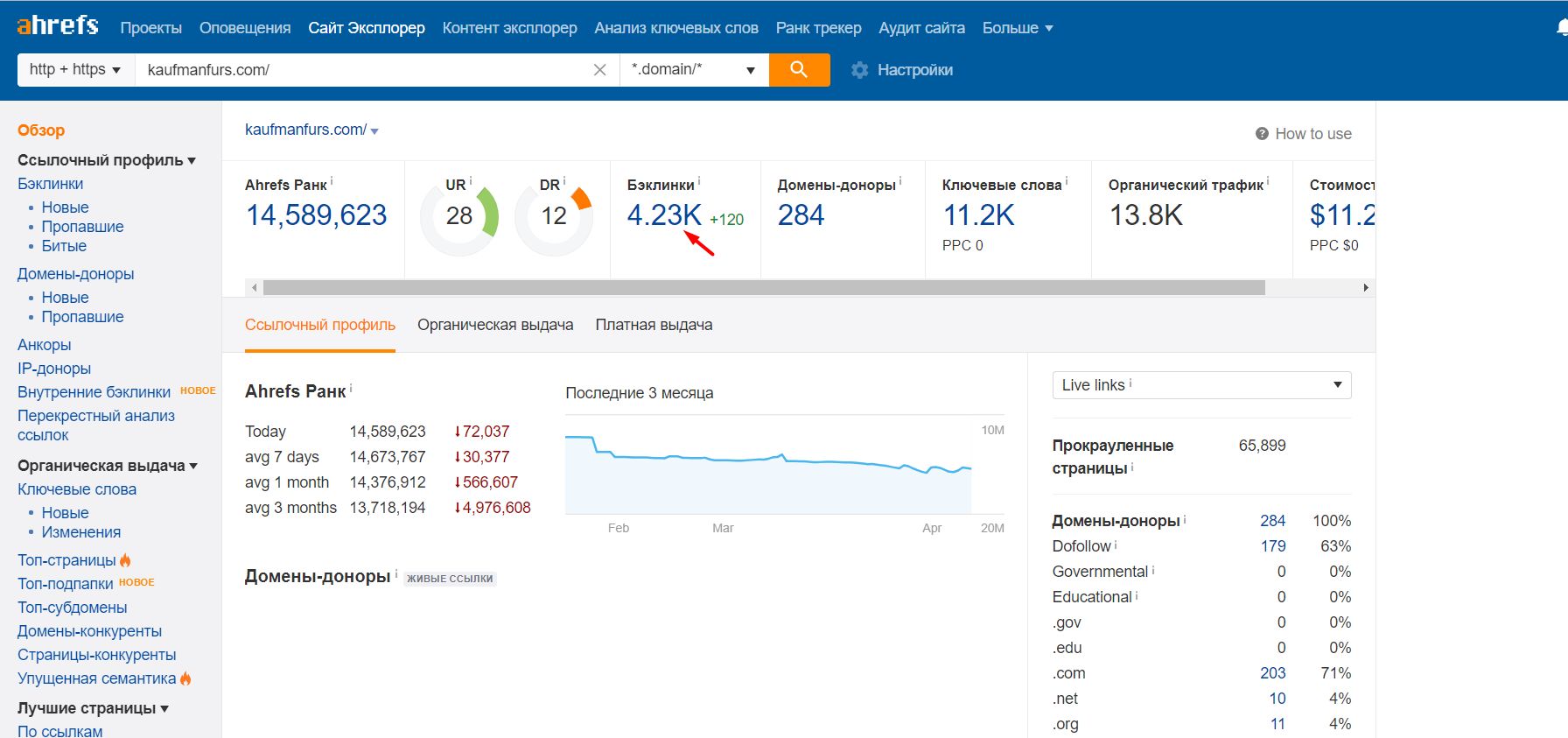The image size is (1568, 738).
Task: Clear the URL field with the X icon
Action: pyautogui.click(x=599, y=69)
